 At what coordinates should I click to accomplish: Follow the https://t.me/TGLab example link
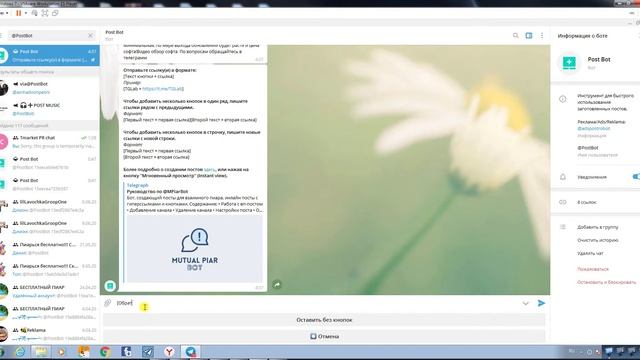[x=162, y=89]
